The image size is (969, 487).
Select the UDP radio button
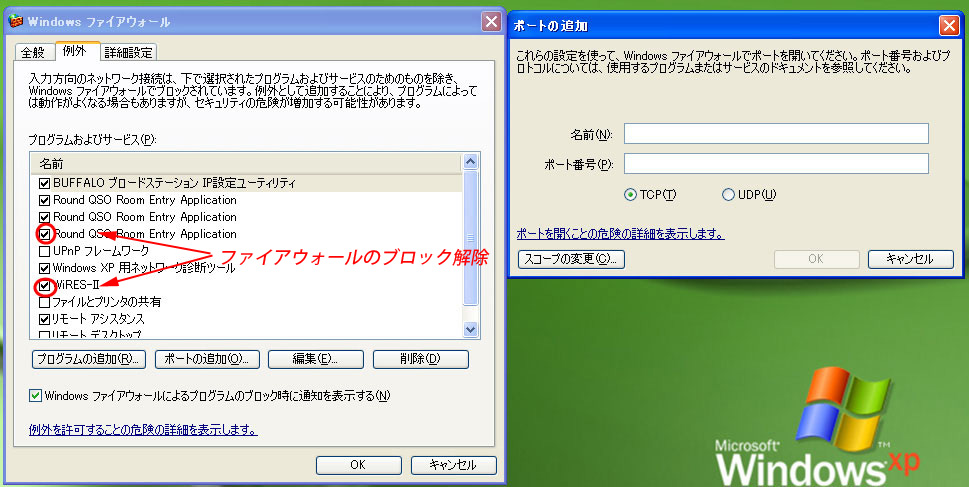pos(729,195)
